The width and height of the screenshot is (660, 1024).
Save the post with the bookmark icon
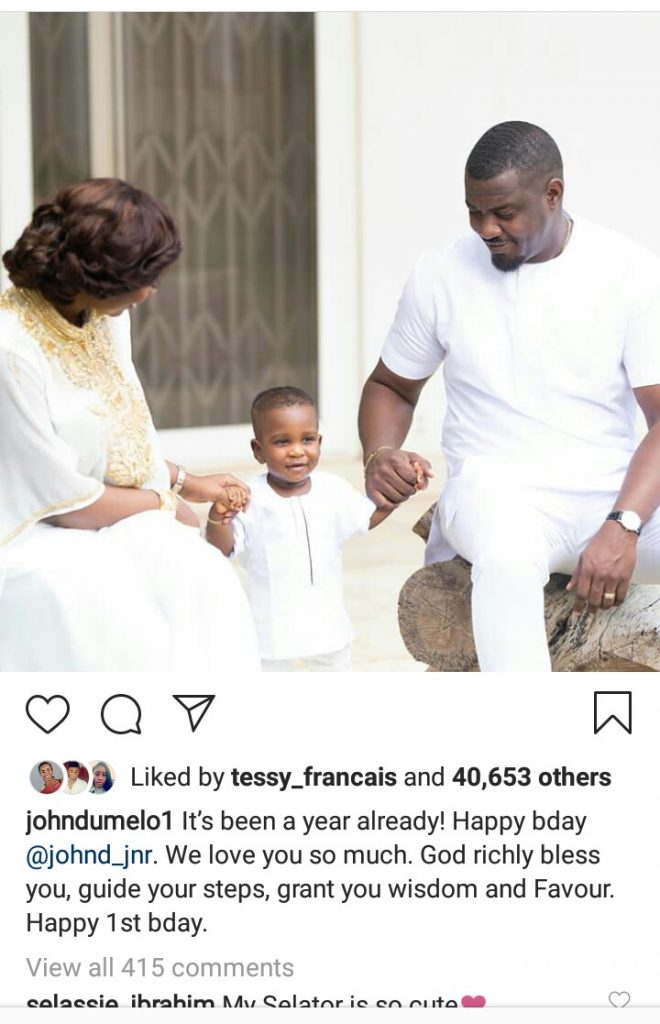coord(613,712)
